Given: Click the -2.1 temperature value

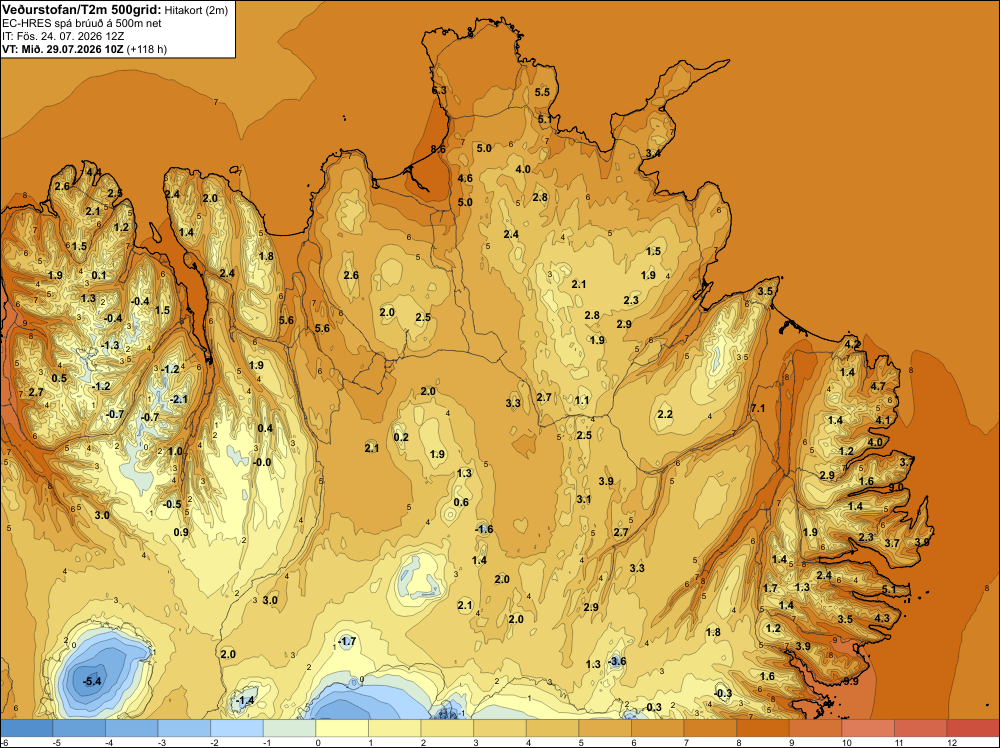Looking at the screenshot, I should (x=179, y=399).
